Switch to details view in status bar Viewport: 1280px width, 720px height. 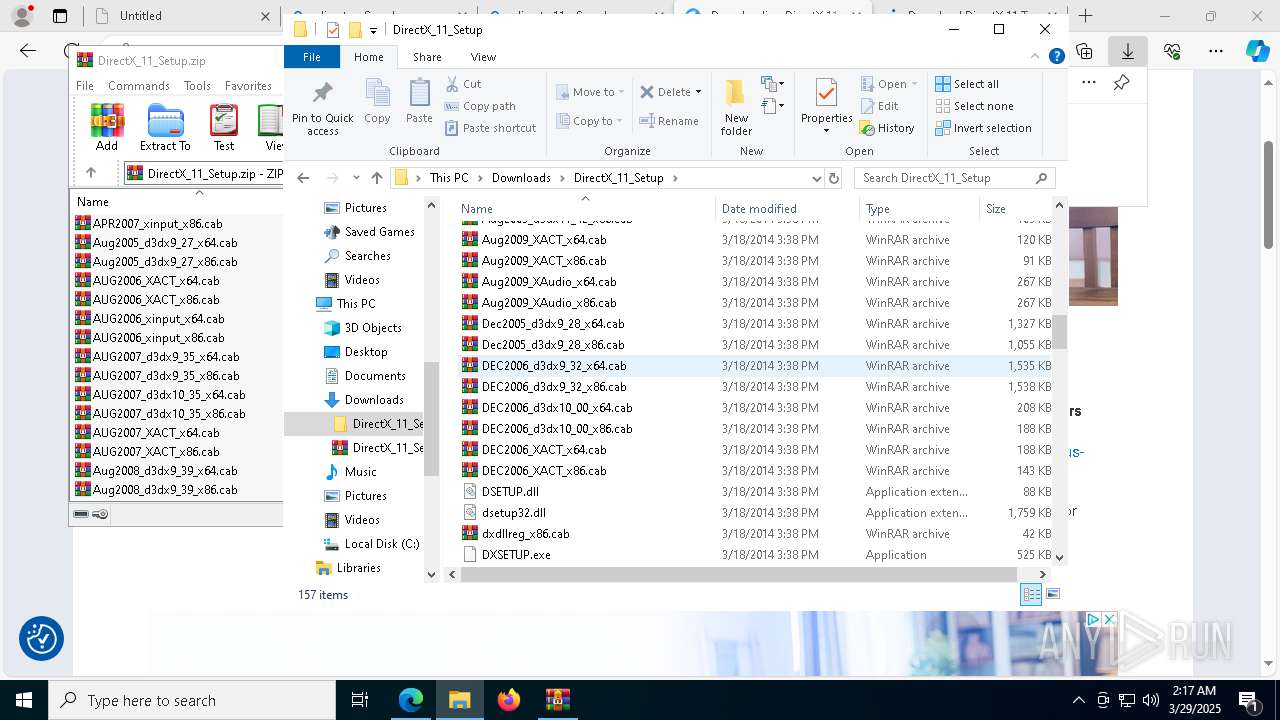1031,594
